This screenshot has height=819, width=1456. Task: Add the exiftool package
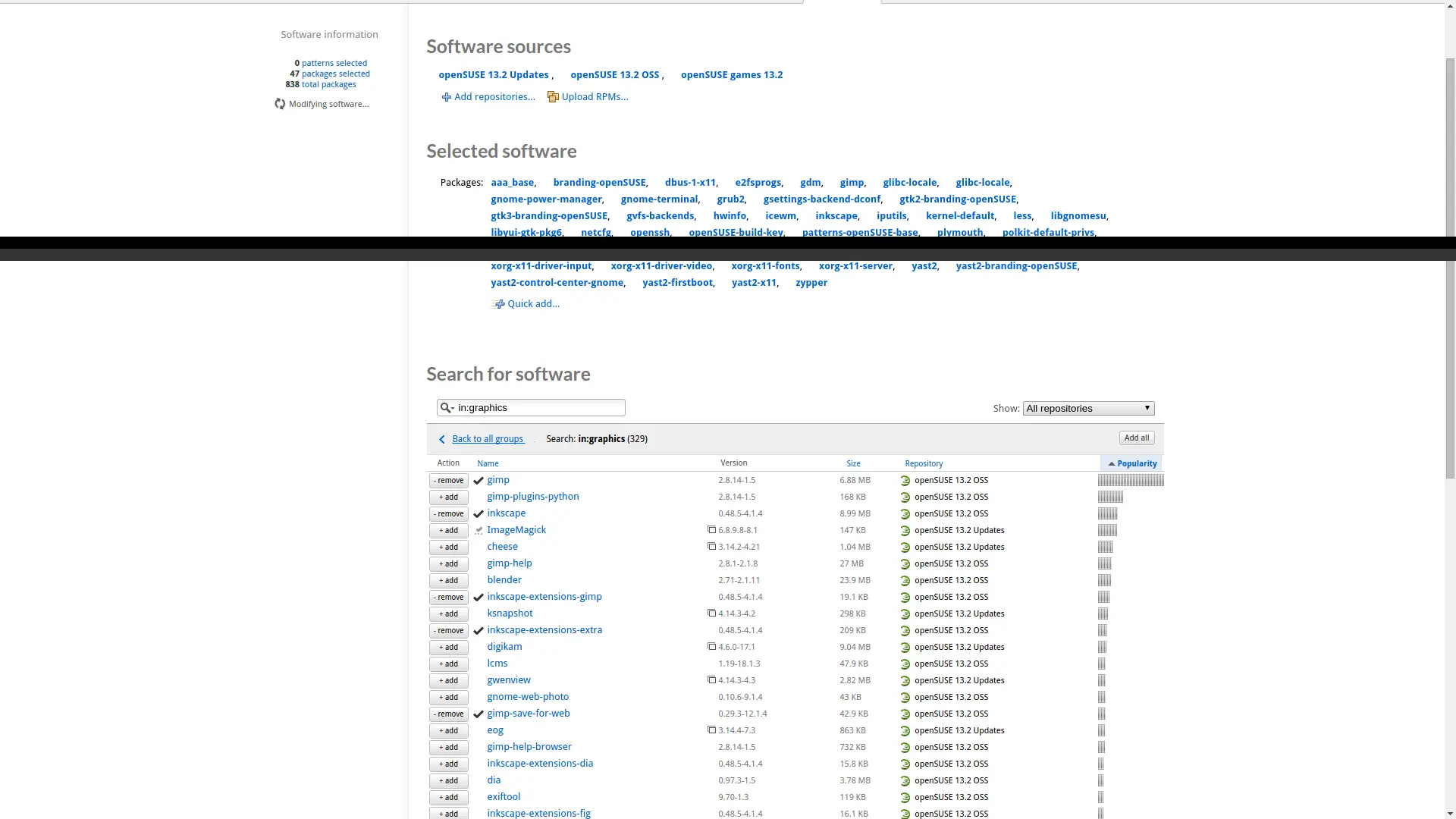449,798
